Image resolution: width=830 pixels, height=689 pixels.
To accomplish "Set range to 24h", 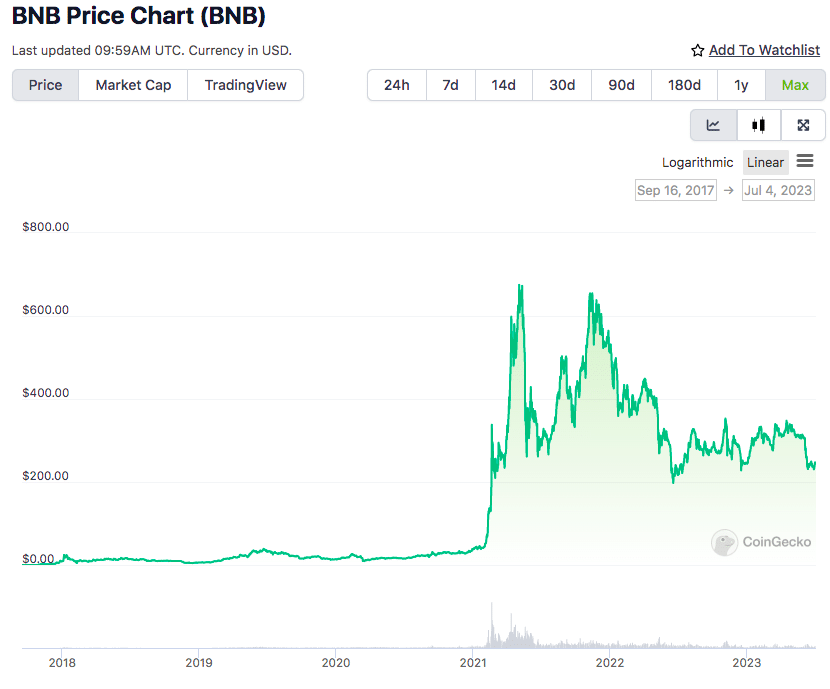I will (x=396, y=85).
